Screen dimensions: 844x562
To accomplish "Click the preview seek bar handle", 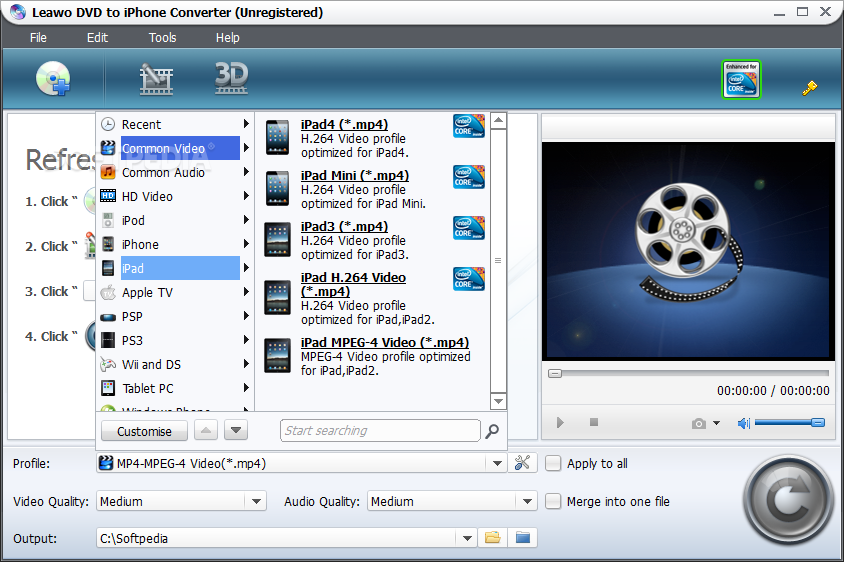I will [x=555, y=373].
